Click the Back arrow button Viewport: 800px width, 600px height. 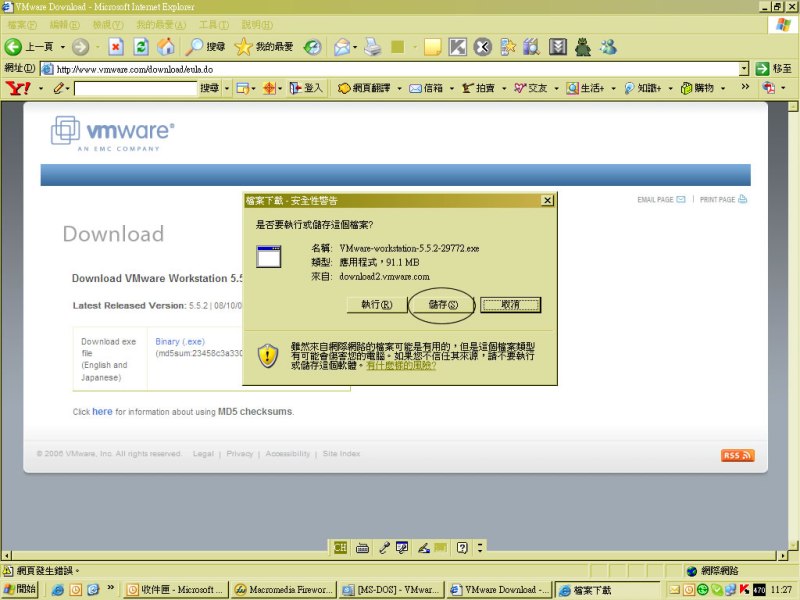click(x=13, y=47)
